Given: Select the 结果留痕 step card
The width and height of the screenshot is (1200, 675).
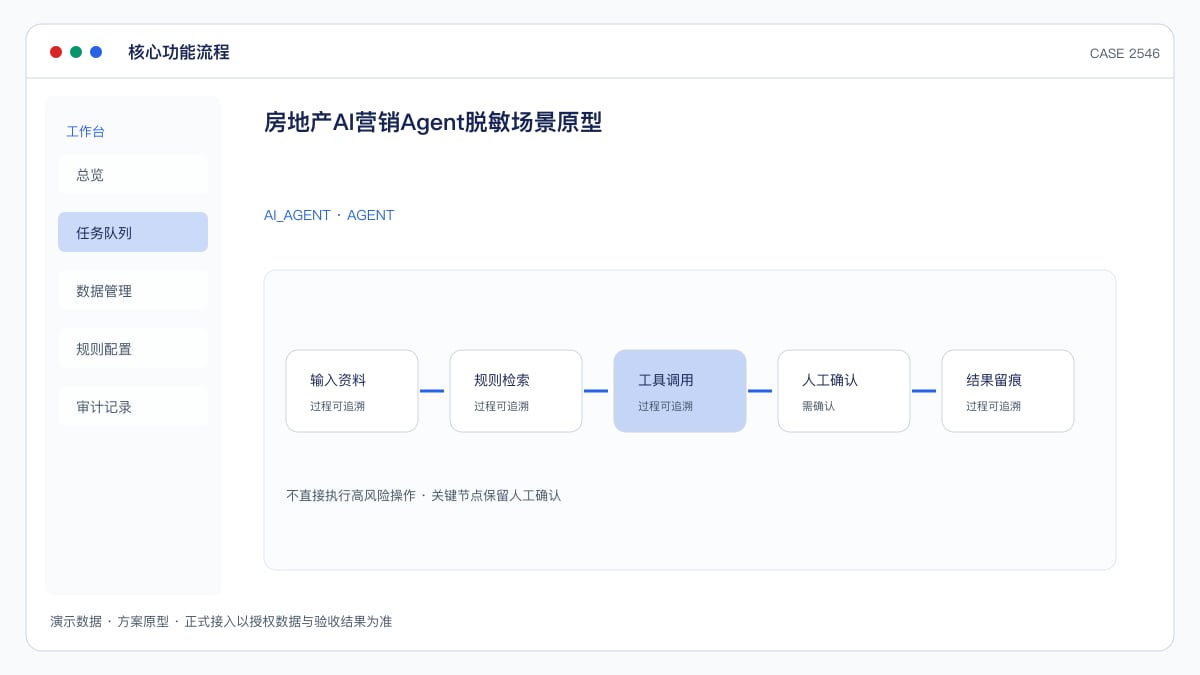Looking at the screenshot, I should click(1008, 391).
